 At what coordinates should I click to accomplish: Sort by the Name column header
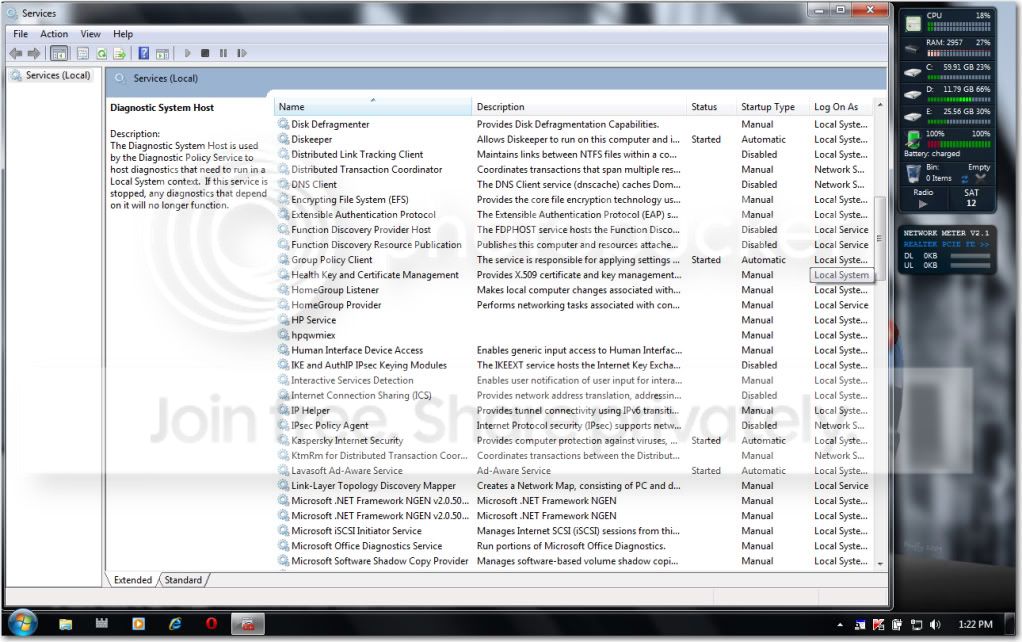[x=372, y=106]
